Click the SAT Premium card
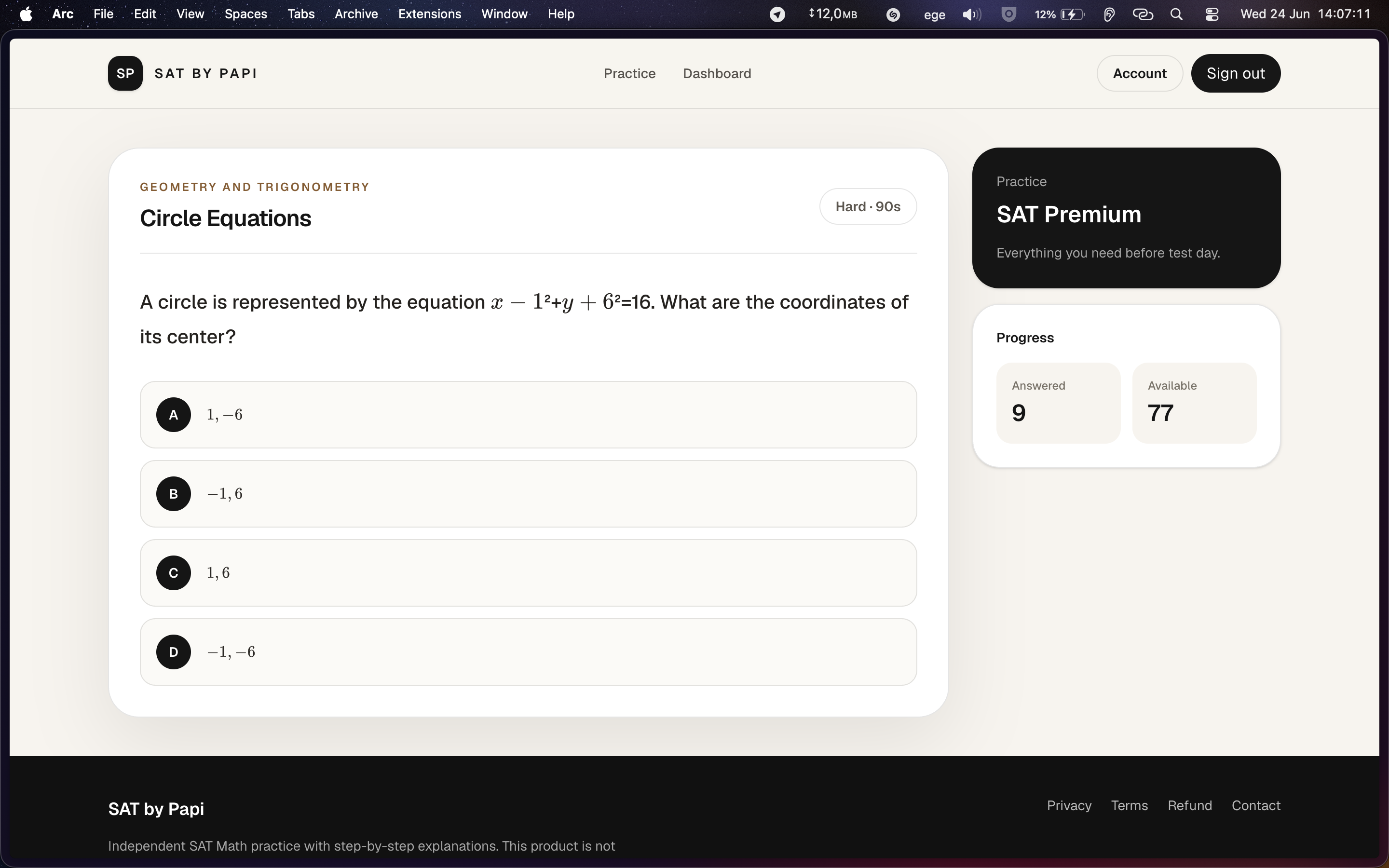 point(1126,218)
